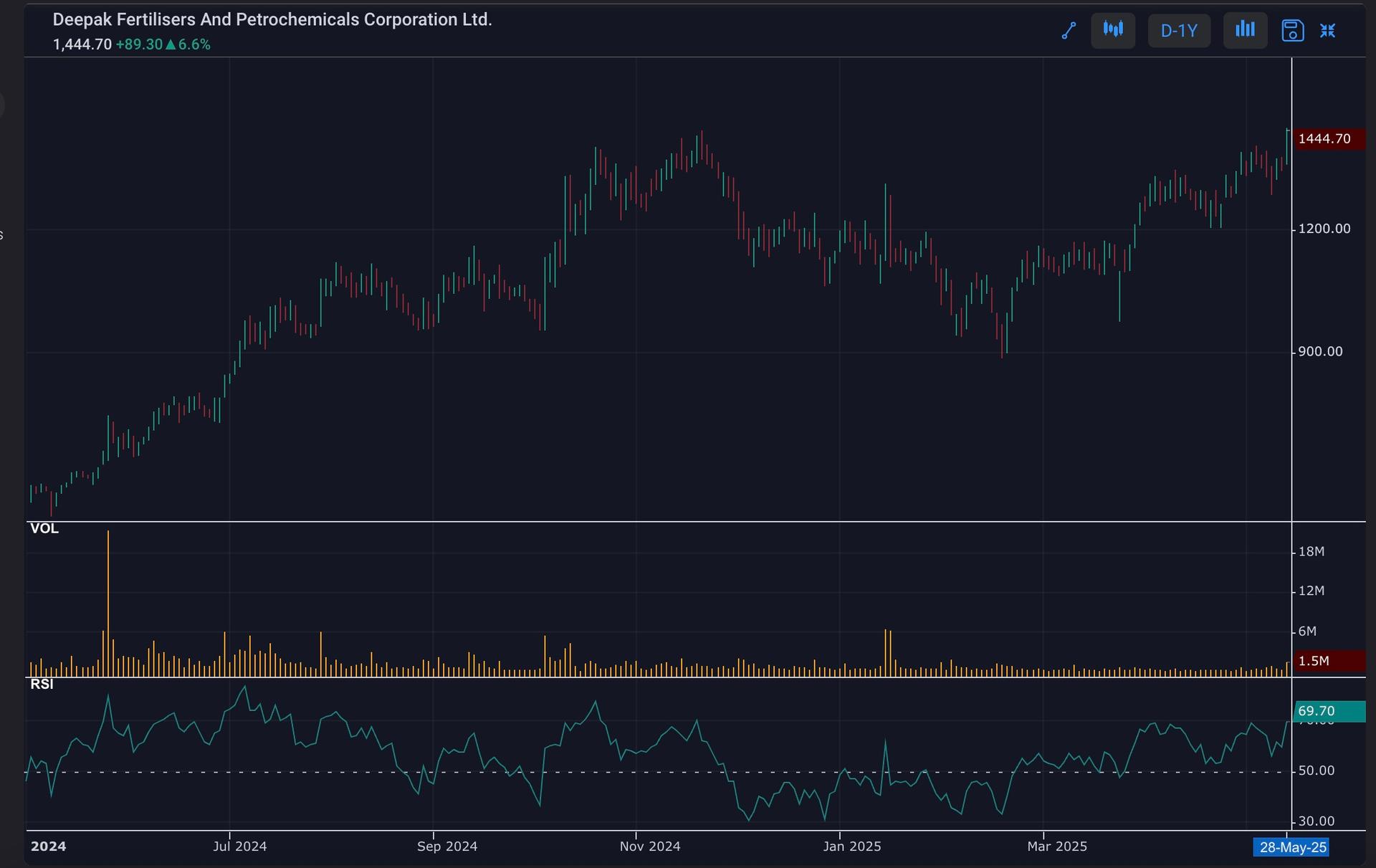Click the red 1444.70 price axis tag
The height and width of the screenshot is (868, 1376).
click(1329, 138)
